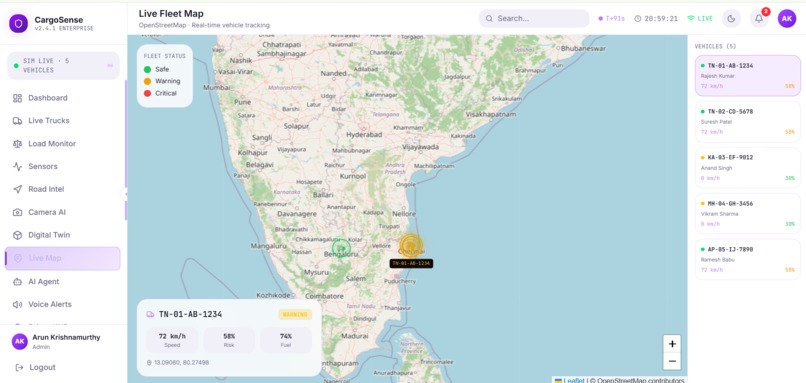Click the 58% Risk tile

point(229,340)
